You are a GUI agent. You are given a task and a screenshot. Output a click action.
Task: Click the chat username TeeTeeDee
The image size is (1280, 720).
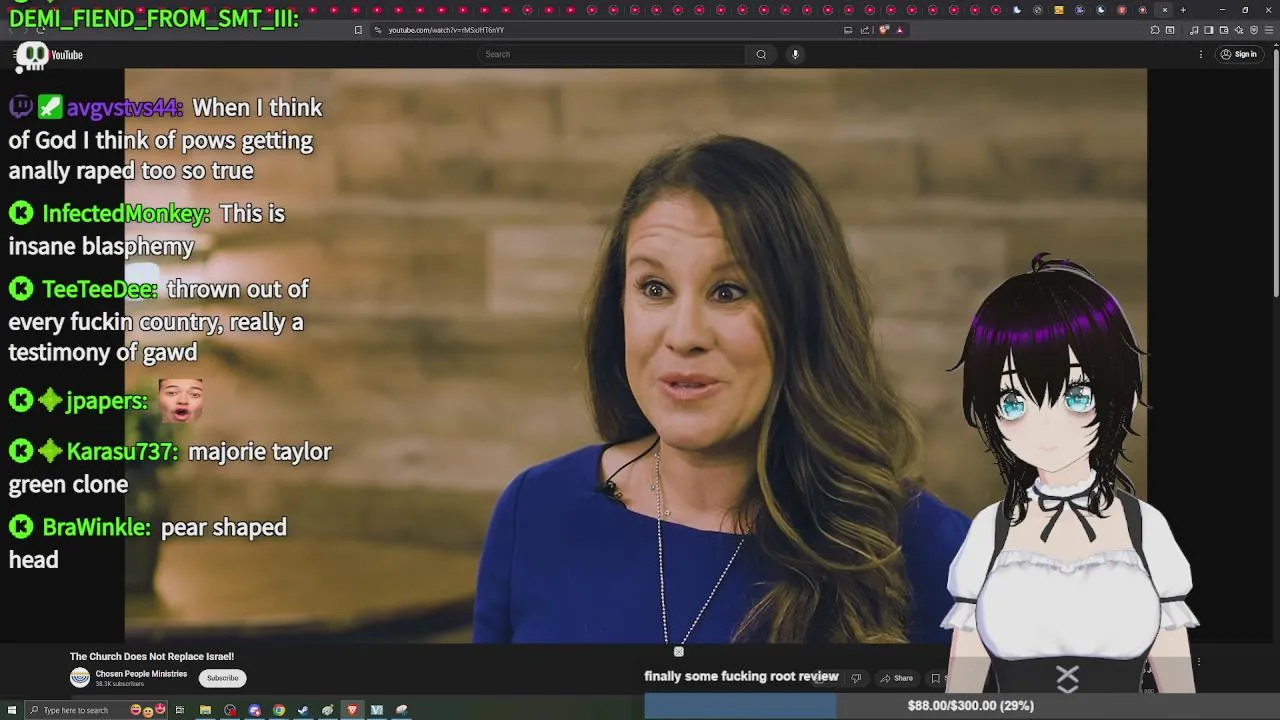(100, 289)
